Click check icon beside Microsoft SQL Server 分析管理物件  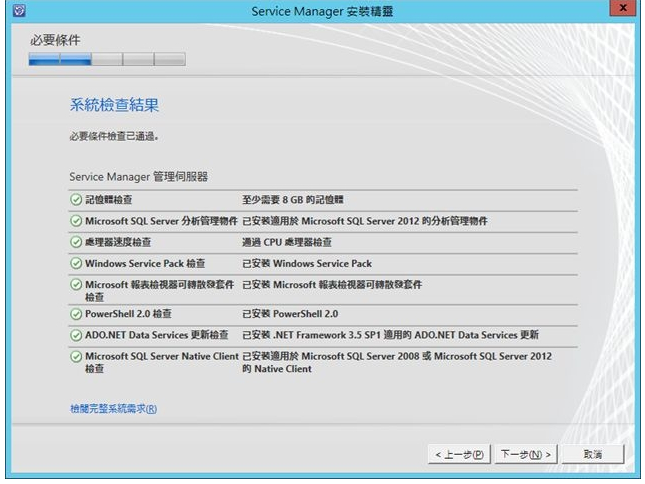(x=76, y=221)
